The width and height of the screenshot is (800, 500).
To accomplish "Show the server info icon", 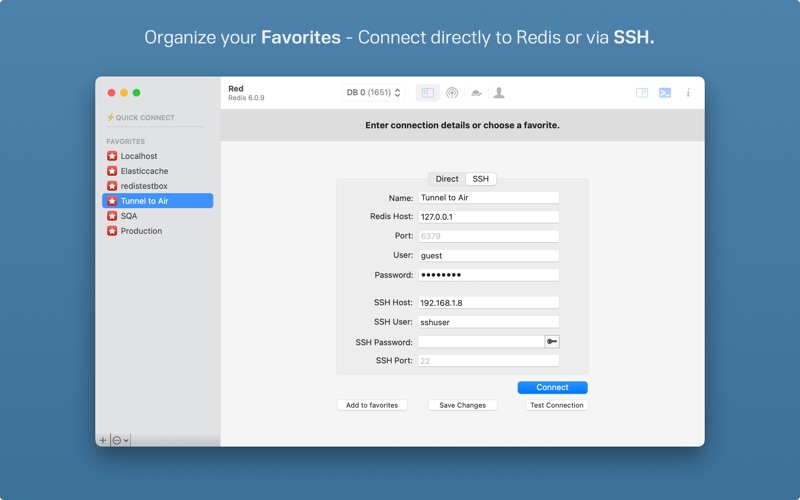I will [x=688, y=93].
